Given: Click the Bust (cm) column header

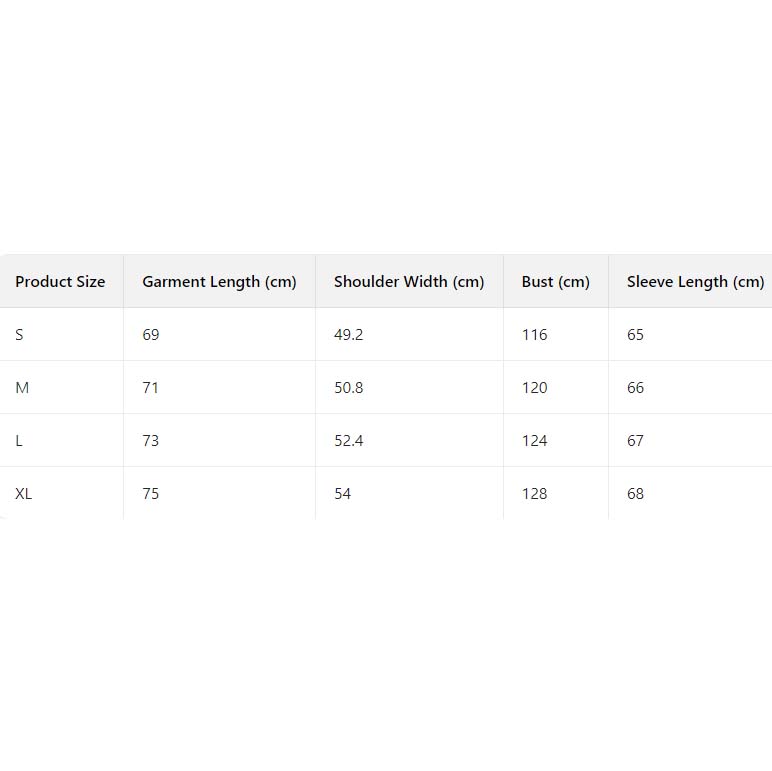Looking at the screenshot, I should click(x=555, y=282).
